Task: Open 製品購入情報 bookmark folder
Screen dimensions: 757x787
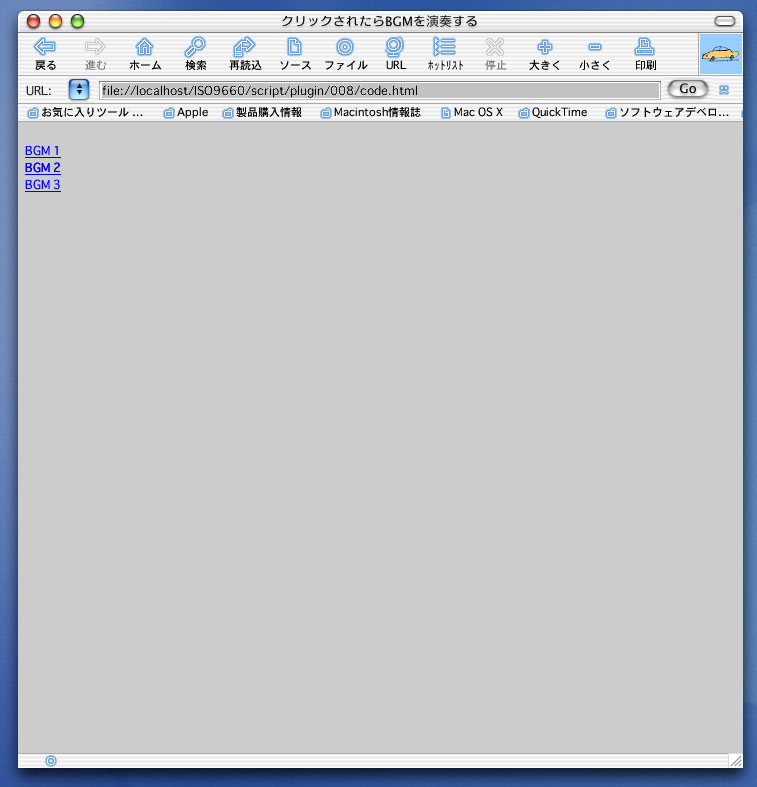Action: [x=262, y=112]
